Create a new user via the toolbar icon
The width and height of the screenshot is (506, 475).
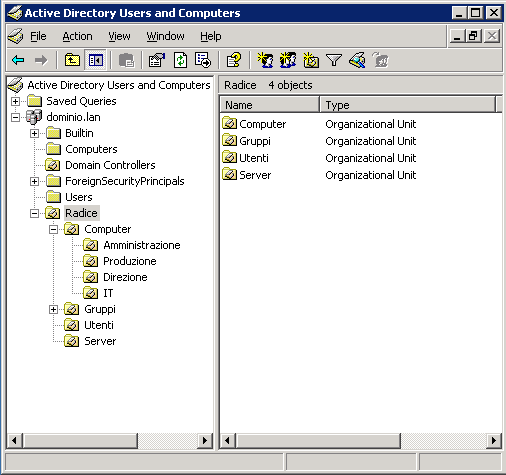pyautogui.click(x=265, y=60)
